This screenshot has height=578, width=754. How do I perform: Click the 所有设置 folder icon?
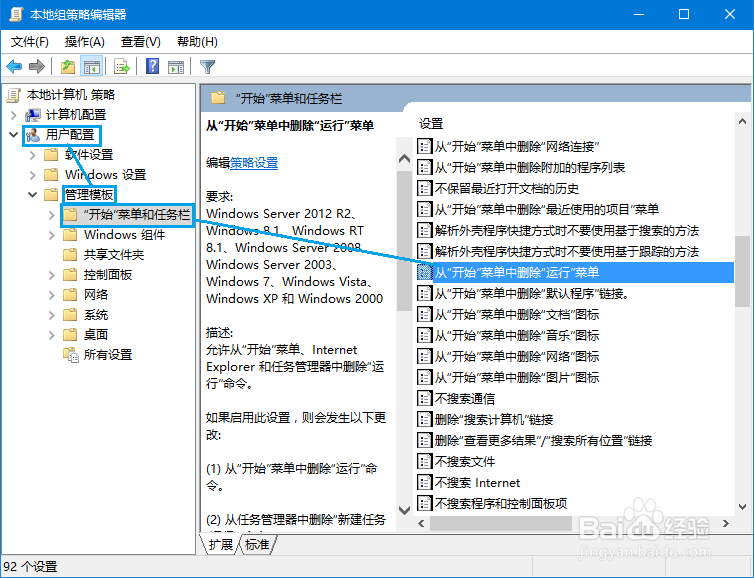point(71,355)
